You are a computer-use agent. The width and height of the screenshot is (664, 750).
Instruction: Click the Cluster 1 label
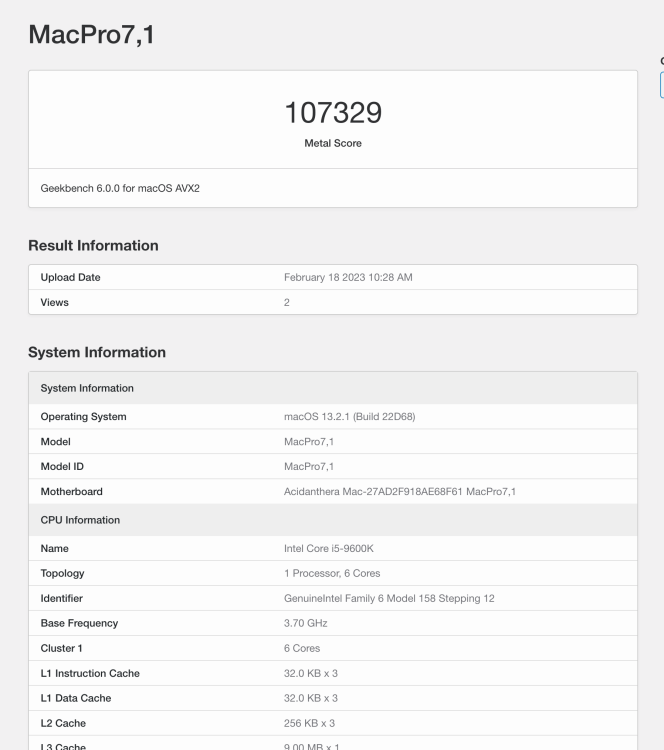click(x=62, y=648)
